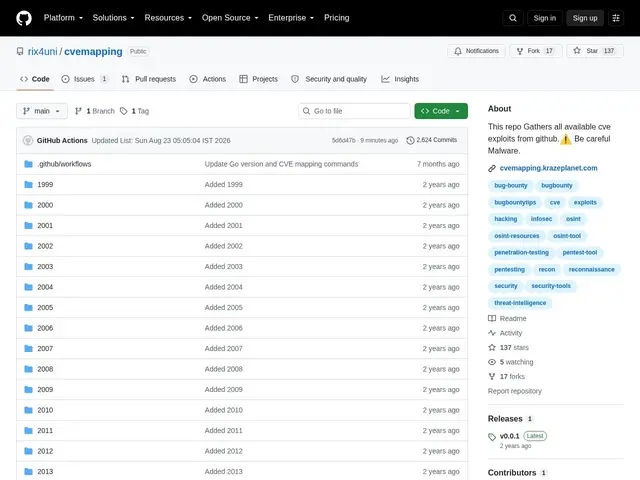Click Report repository link

tap(514, 391)
